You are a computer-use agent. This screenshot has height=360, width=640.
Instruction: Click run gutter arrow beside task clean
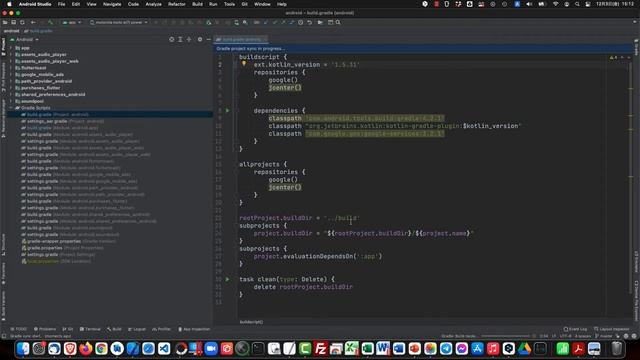(x=228, y=279)
